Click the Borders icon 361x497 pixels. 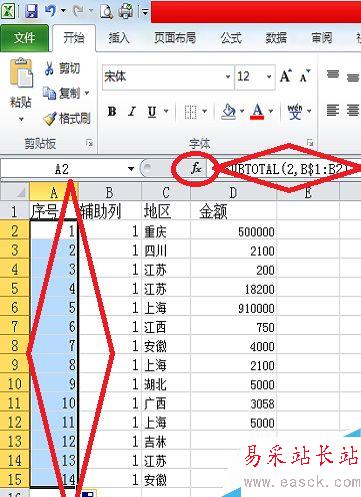coord(190,112)
